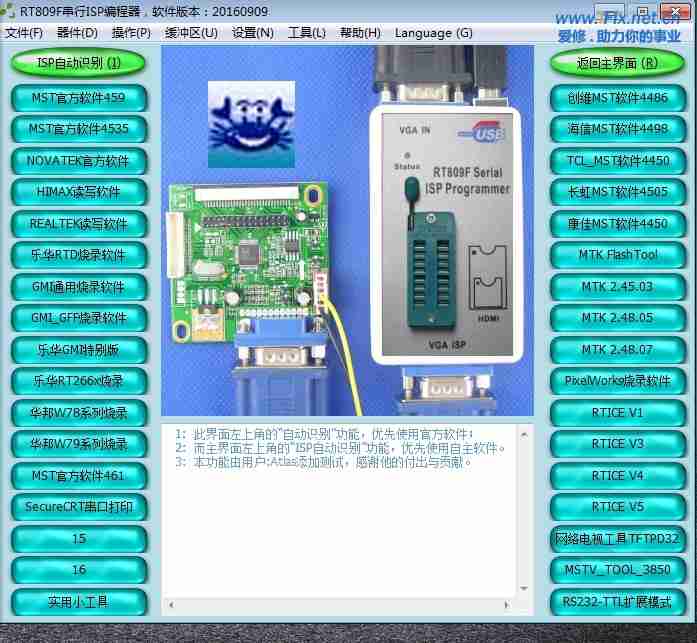Screen dimensions: 697x643
Task: Open PixelWorks烧录软件
Action: coord(617,381)
